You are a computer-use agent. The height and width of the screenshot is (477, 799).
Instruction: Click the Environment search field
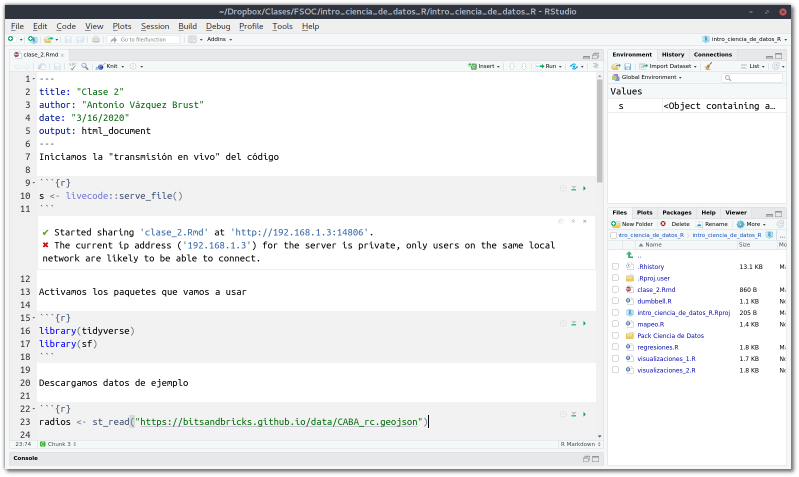pos(752,77)
